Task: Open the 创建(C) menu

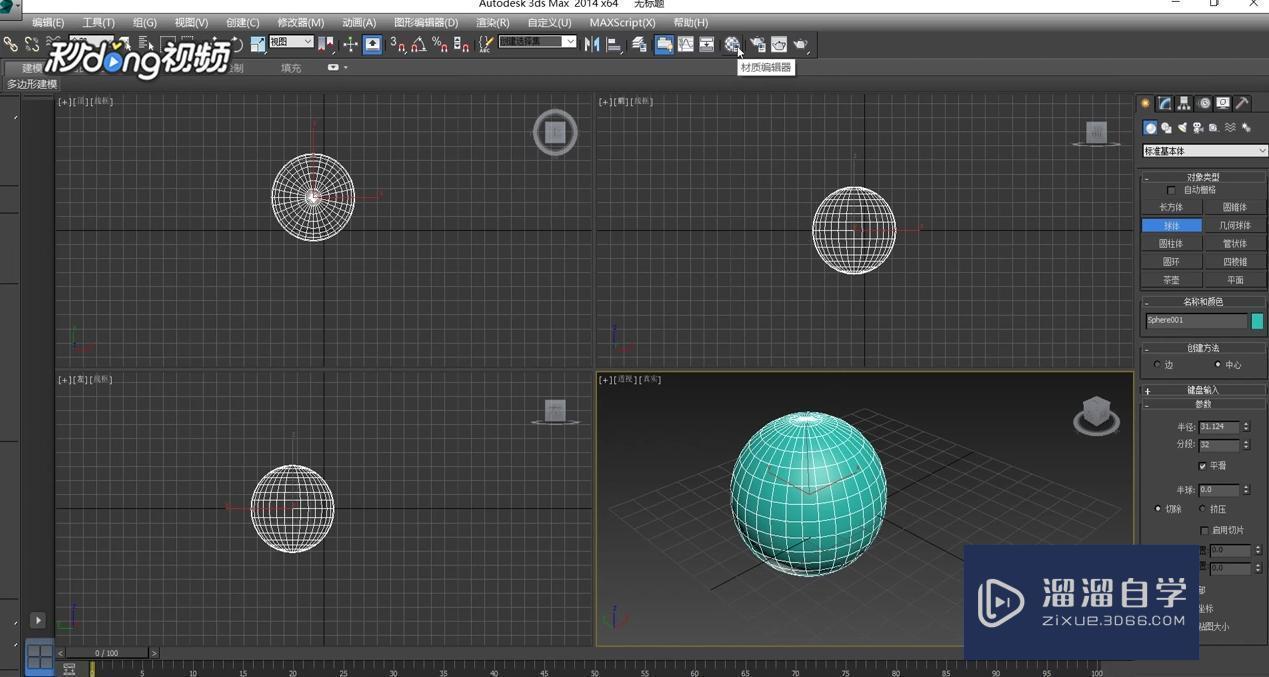Action: [x=242, y=22]
